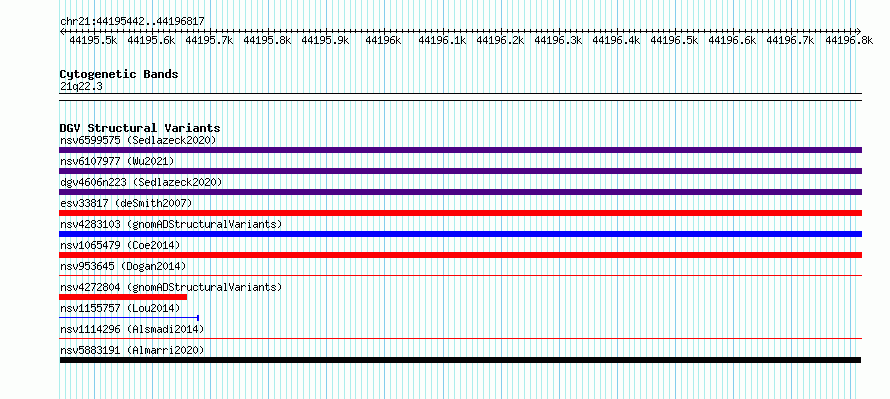Open dgv4606n223 (Sedlazeck2020) label
Screen dimensions: 890x399
[141, 182]
